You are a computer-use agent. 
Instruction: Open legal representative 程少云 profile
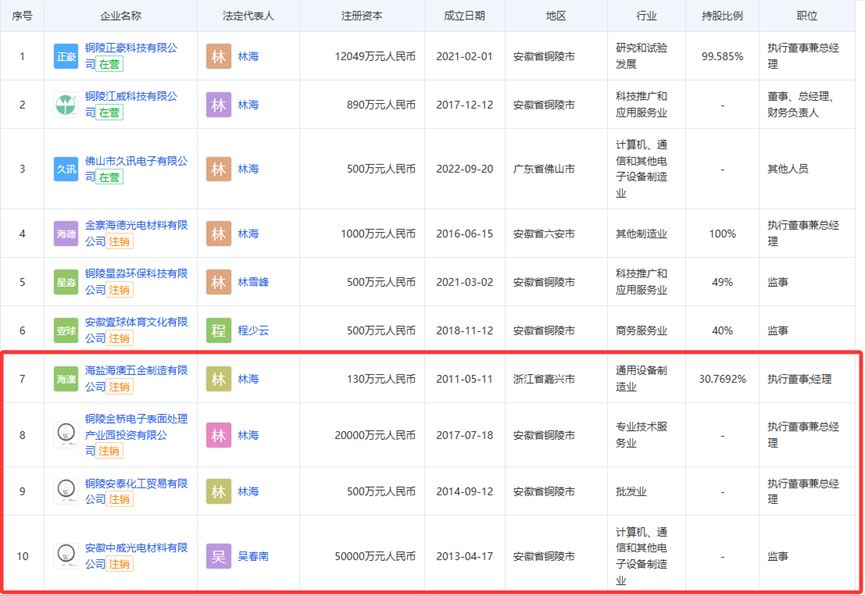[x=253, y=331]
